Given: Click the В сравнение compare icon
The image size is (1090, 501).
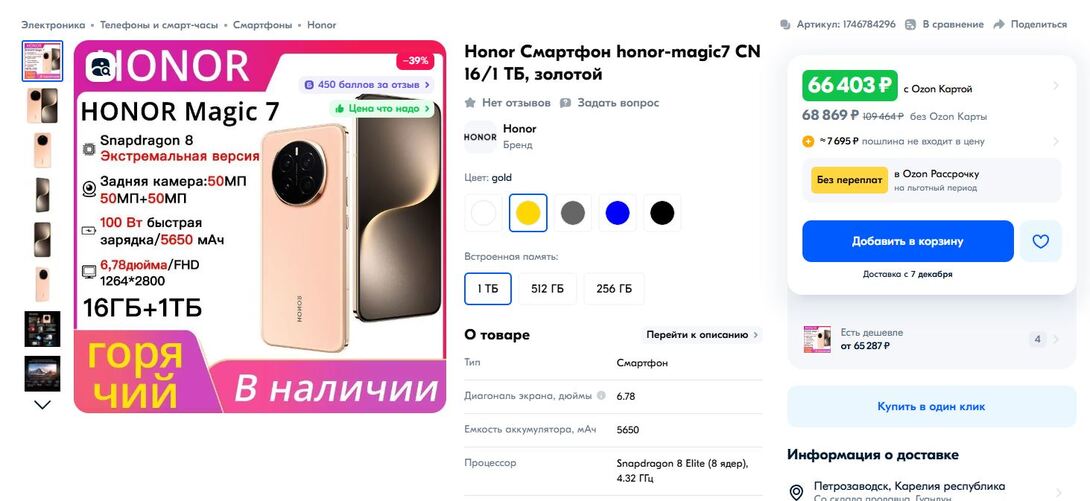Looking at the screenshot, I should point(911,24).
